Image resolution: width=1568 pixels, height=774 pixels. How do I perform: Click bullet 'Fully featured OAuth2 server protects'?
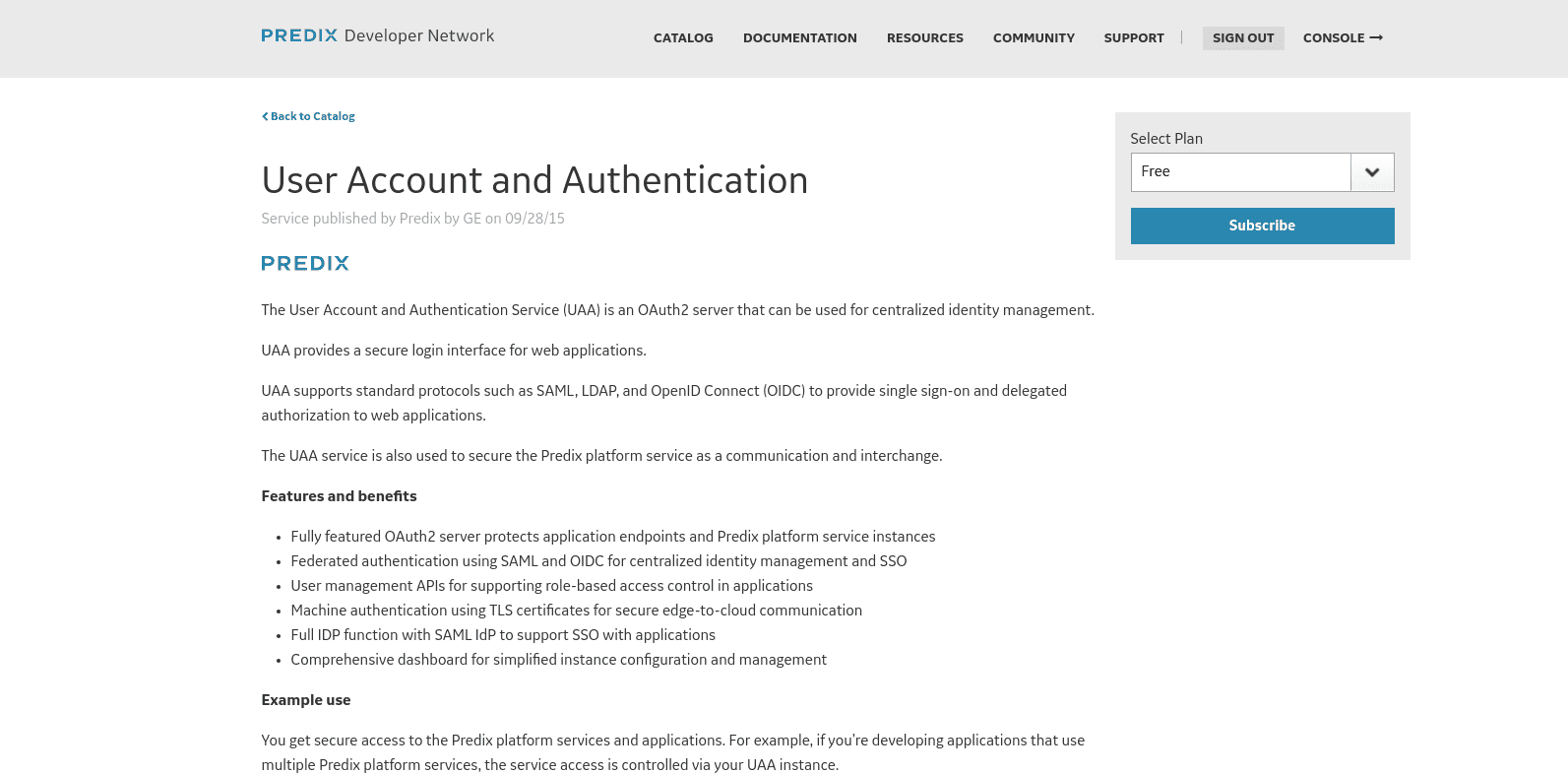[x=613, y=537]
